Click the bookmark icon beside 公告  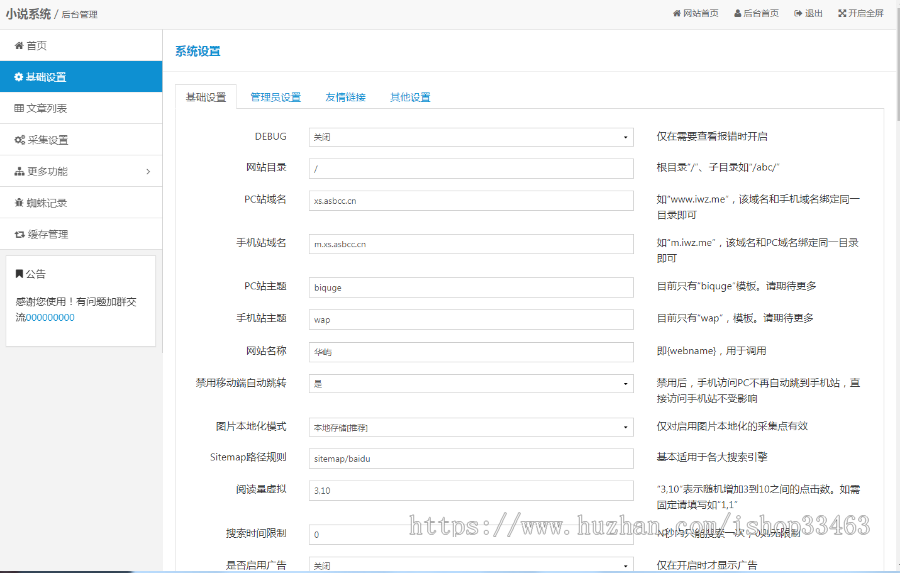point(19,274)
